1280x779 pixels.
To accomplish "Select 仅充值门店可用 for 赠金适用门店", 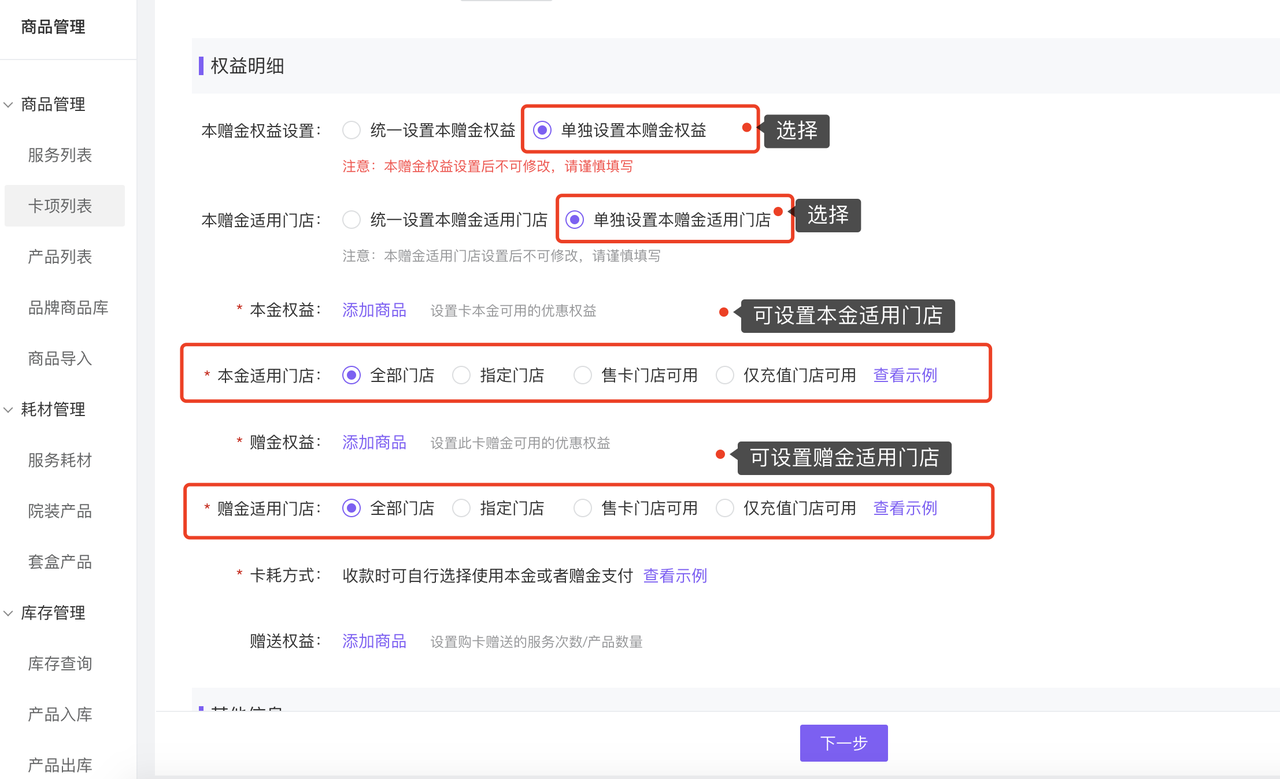I will tap(725, 508).
